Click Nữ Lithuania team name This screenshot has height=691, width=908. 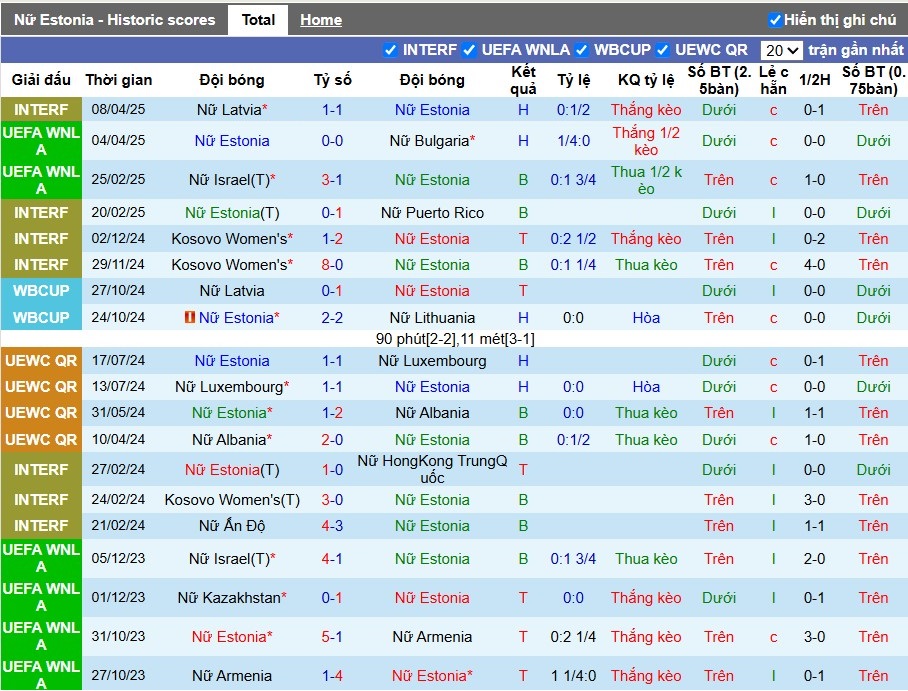point(432,318)
